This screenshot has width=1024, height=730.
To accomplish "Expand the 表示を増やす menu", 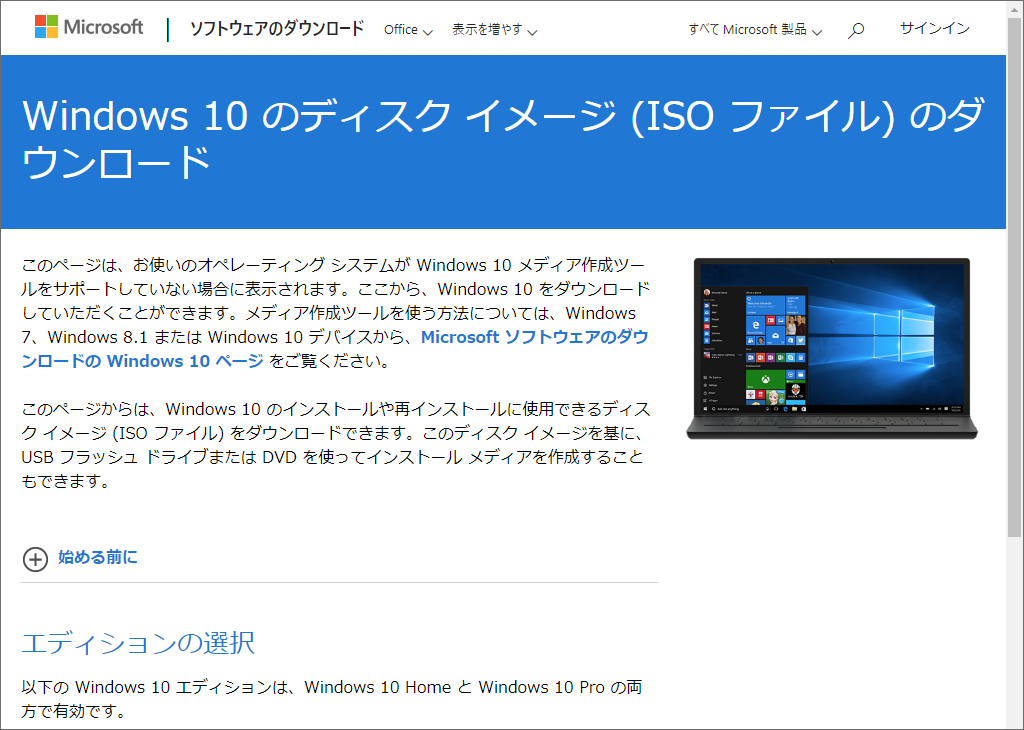I will [x=494, y=30].
